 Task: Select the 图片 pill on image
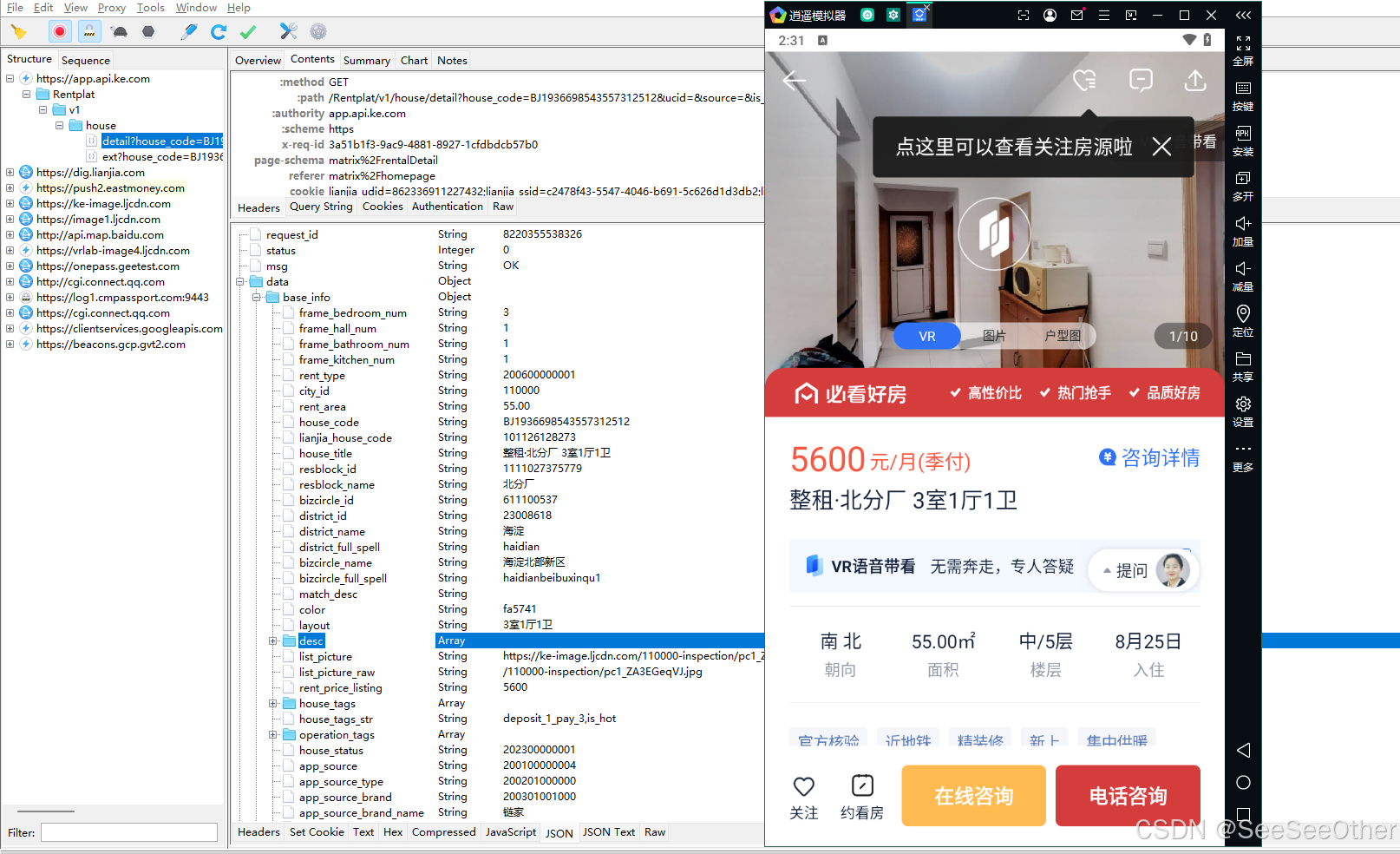[995, 336]
